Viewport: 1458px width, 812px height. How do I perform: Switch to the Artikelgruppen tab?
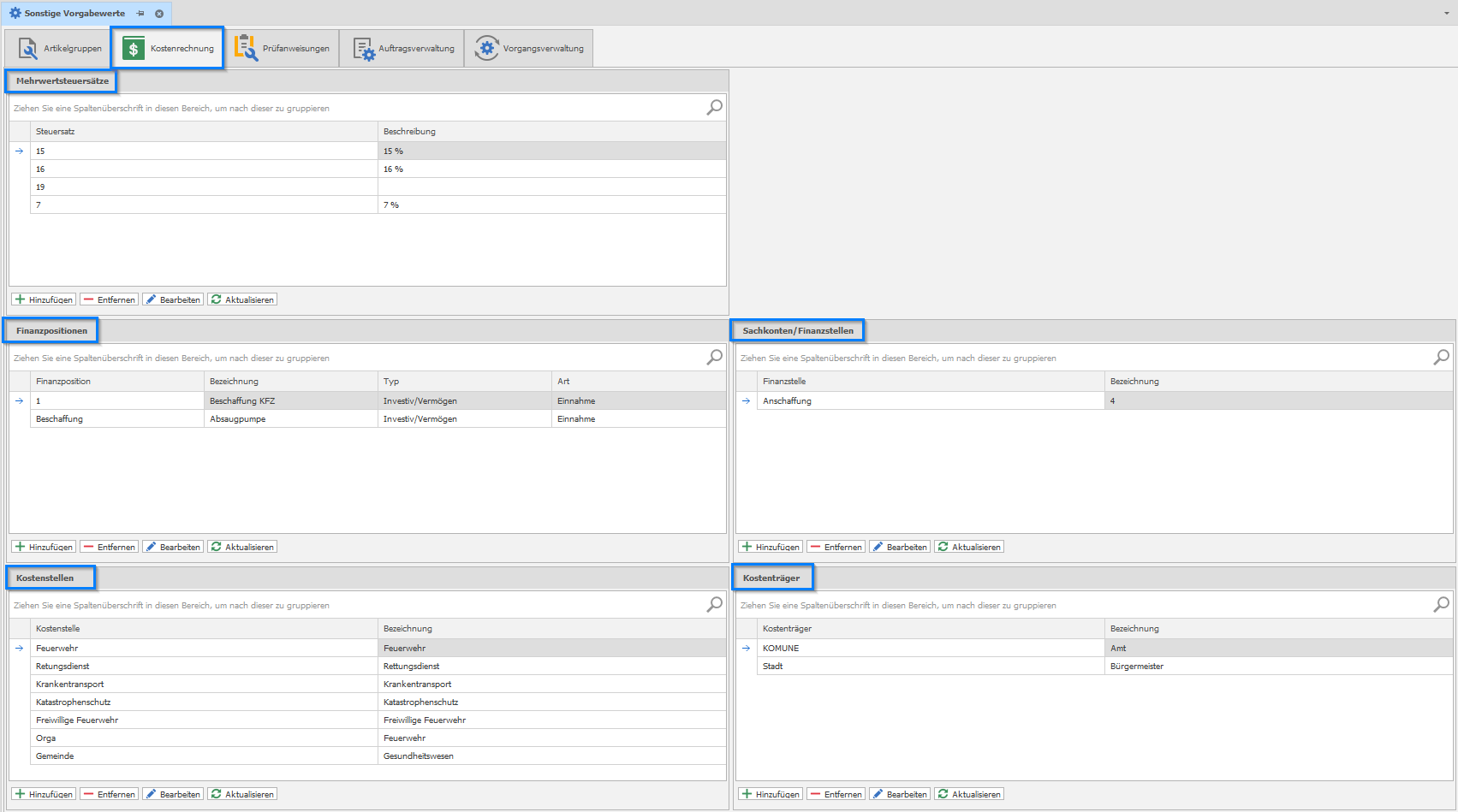(x=59, y=49)
